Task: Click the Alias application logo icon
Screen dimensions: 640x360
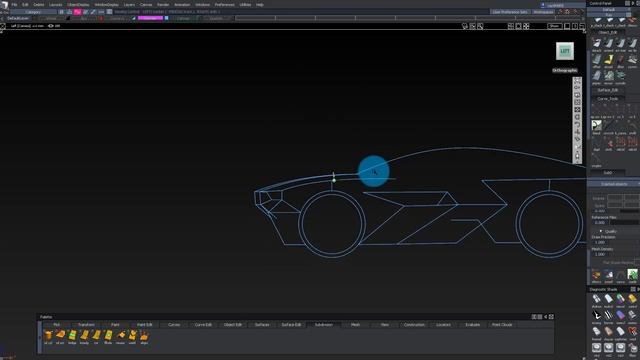Action: tap(4, 4)
